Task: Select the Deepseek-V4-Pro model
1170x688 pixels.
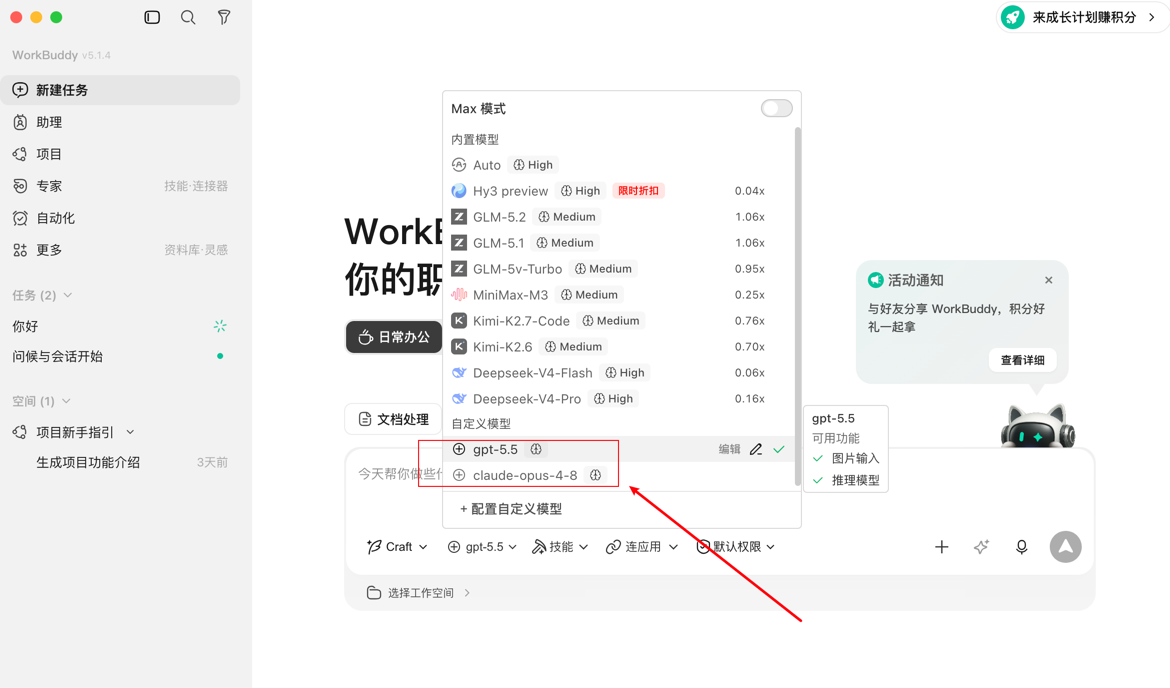Action: pyautogui.click(x=619, y=399)
